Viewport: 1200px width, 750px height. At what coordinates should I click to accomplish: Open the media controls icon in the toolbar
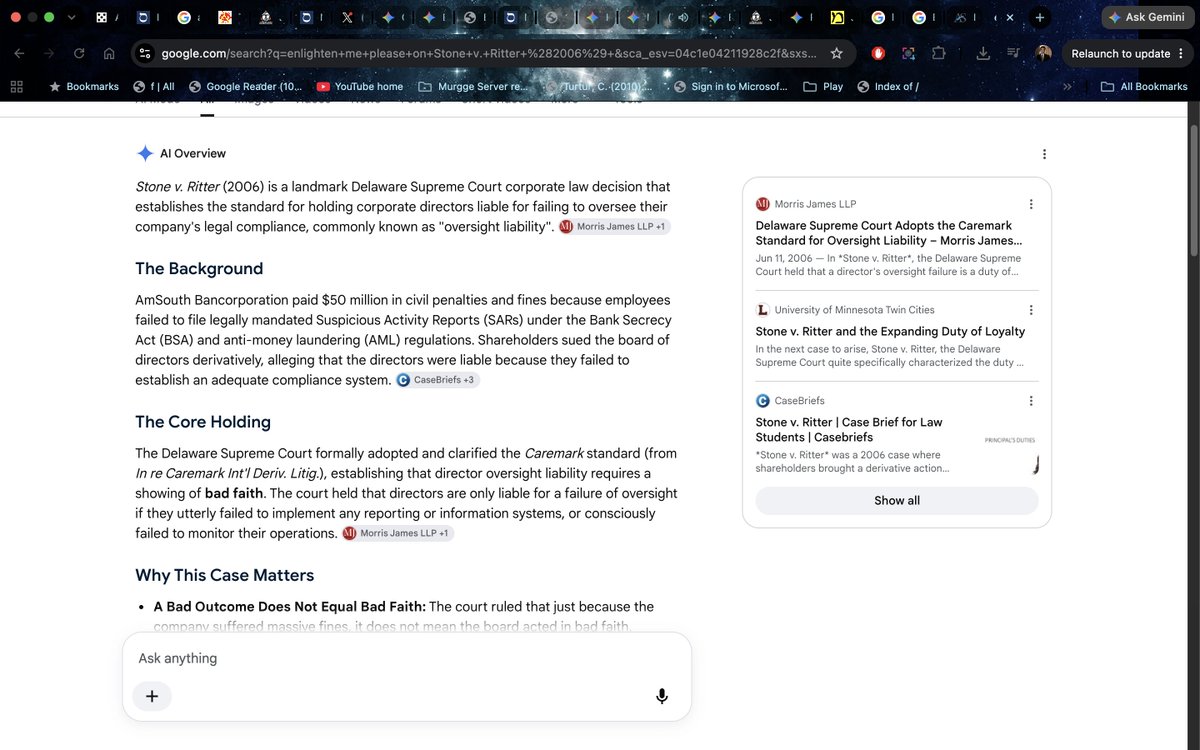[1014, 54]
